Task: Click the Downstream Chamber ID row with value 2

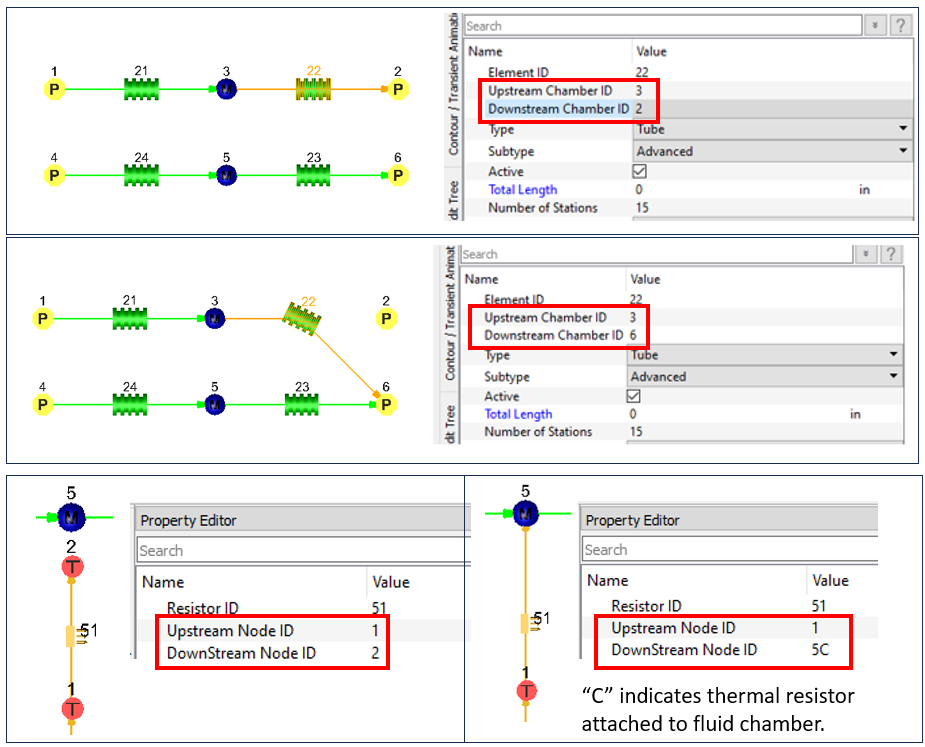Action: click(558, 108)
